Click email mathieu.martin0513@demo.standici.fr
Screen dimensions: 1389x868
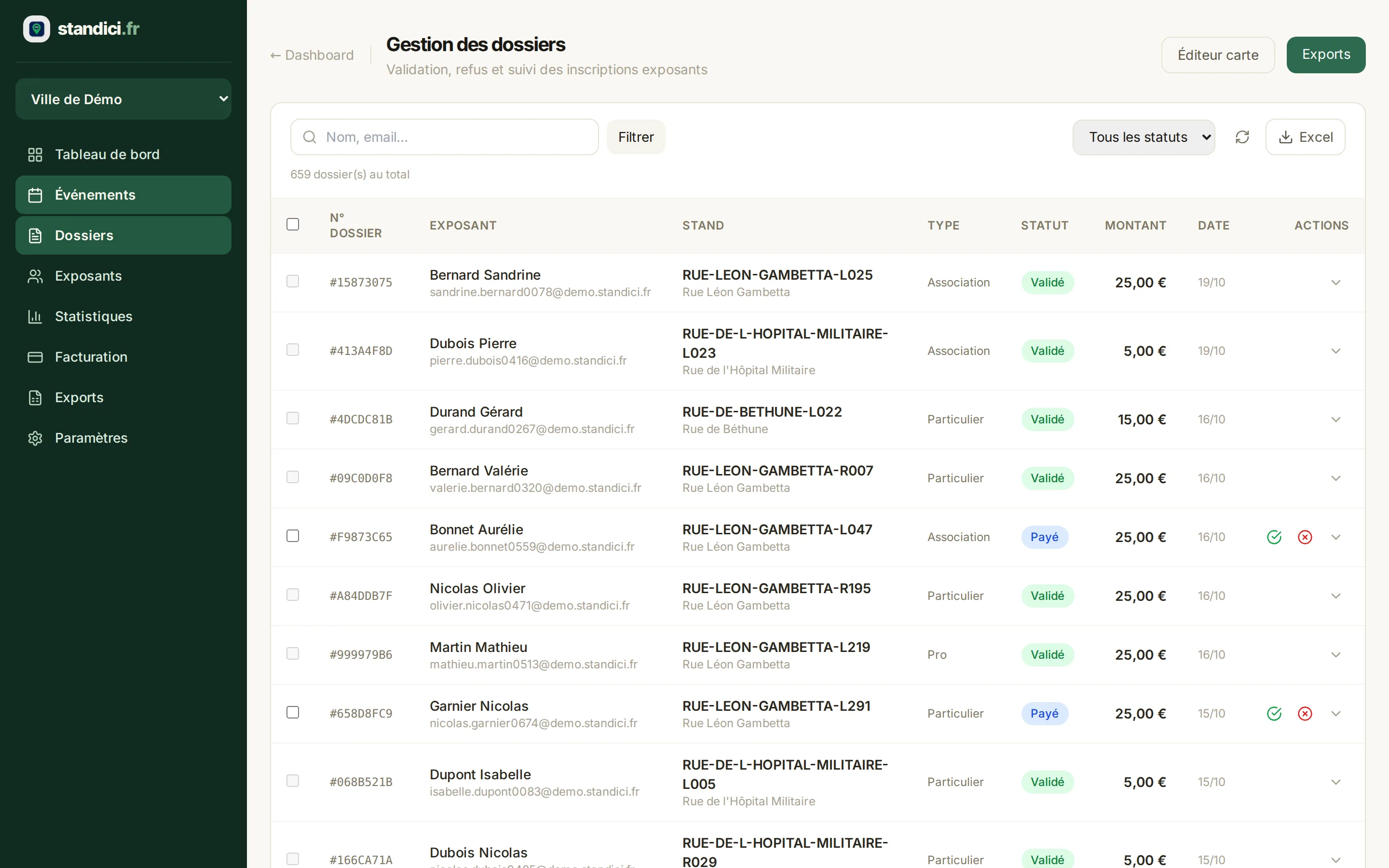533,664
